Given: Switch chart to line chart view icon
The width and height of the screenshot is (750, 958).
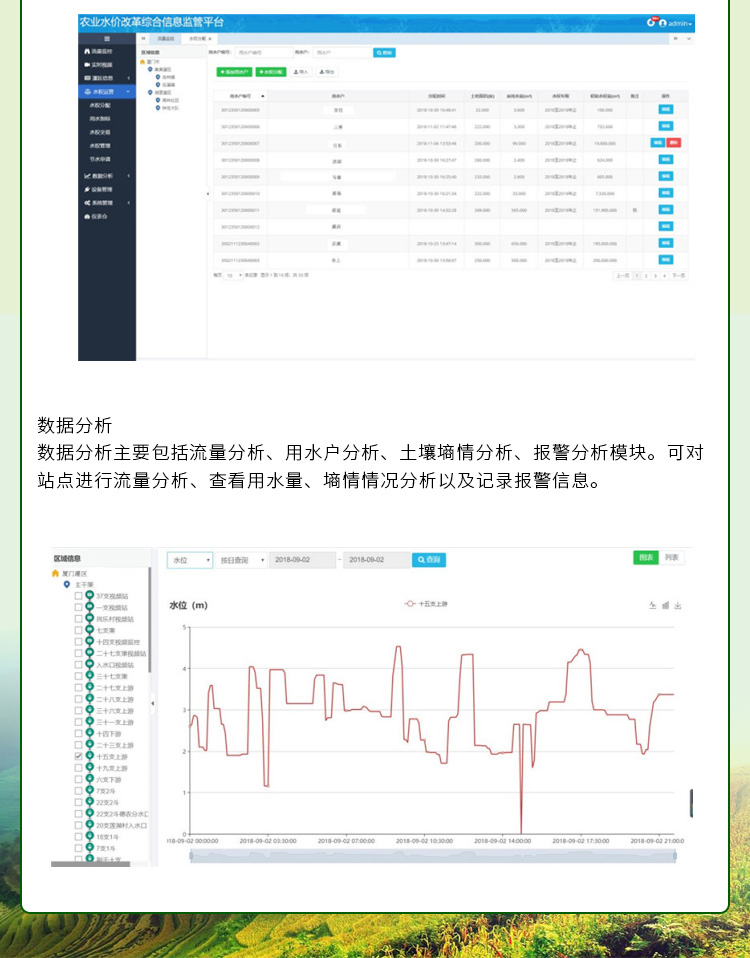Looking at the screenshot, I should [x=652, y=606].
